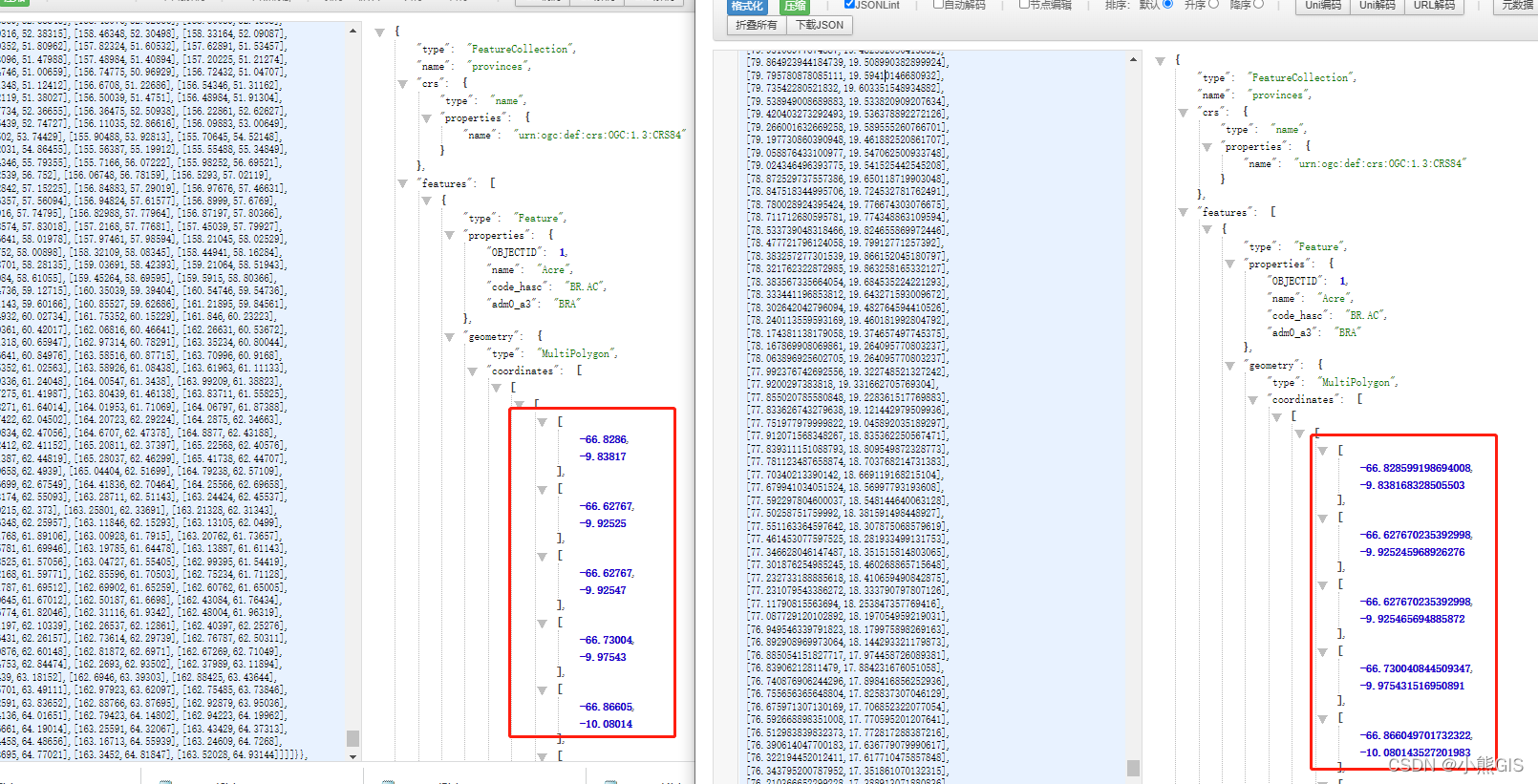Click OBJECTID value 1 in left tree
The width and height of the screenshot is (1538, 784).
(x=563, y=253)
